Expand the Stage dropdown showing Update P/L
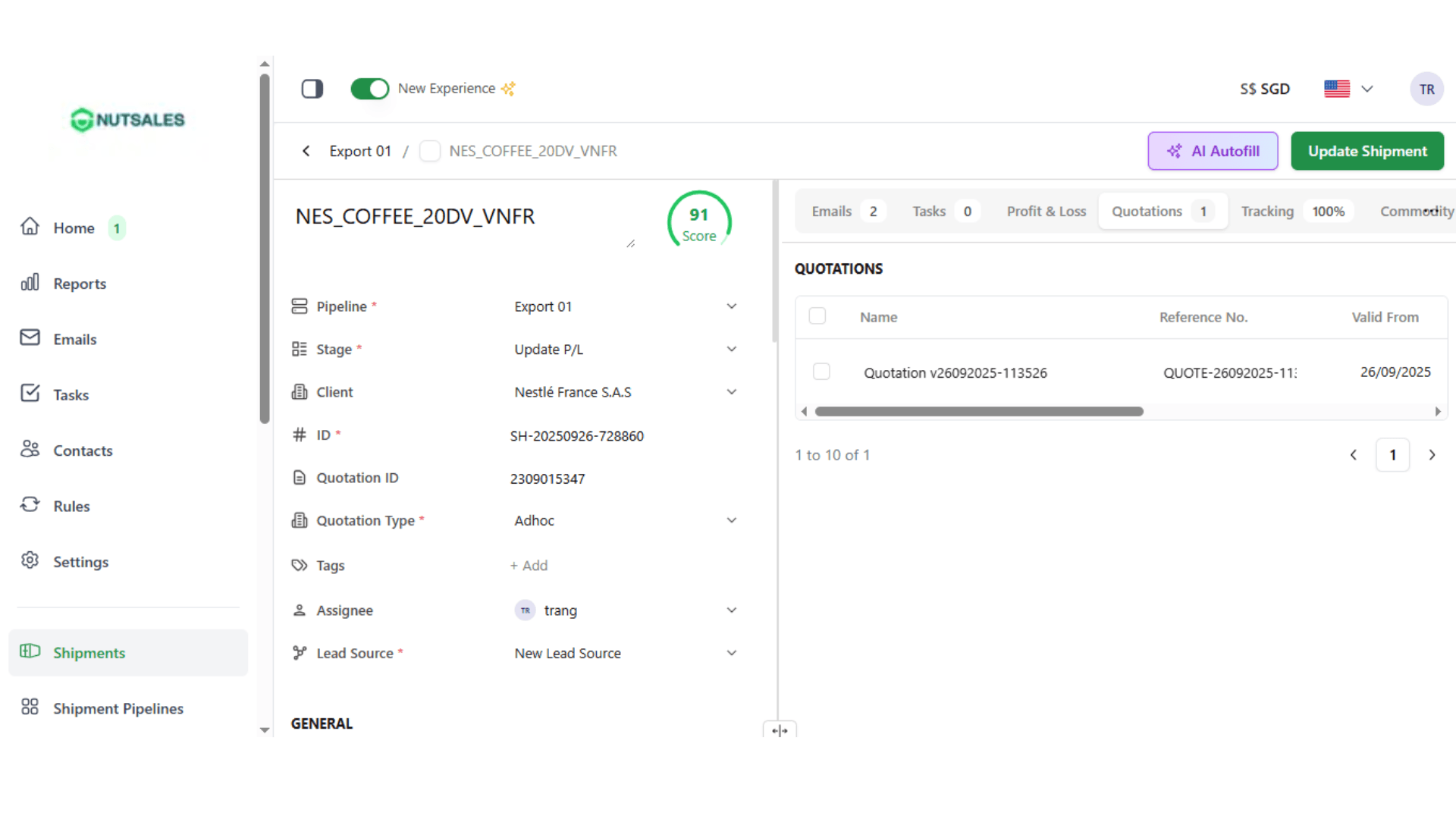The height and width of the screenshot is (819, 1456). [x=731, y=349]
